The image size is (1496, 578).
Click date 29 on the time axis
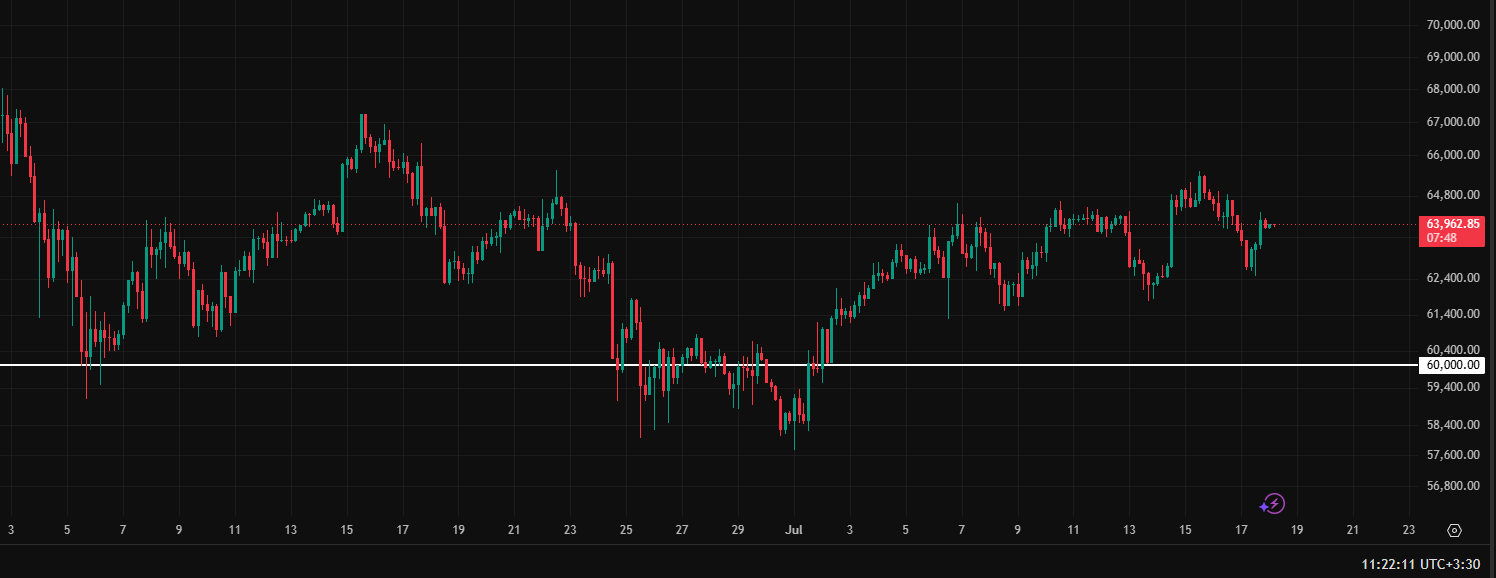pyautogui.click(x=738, y=531)
